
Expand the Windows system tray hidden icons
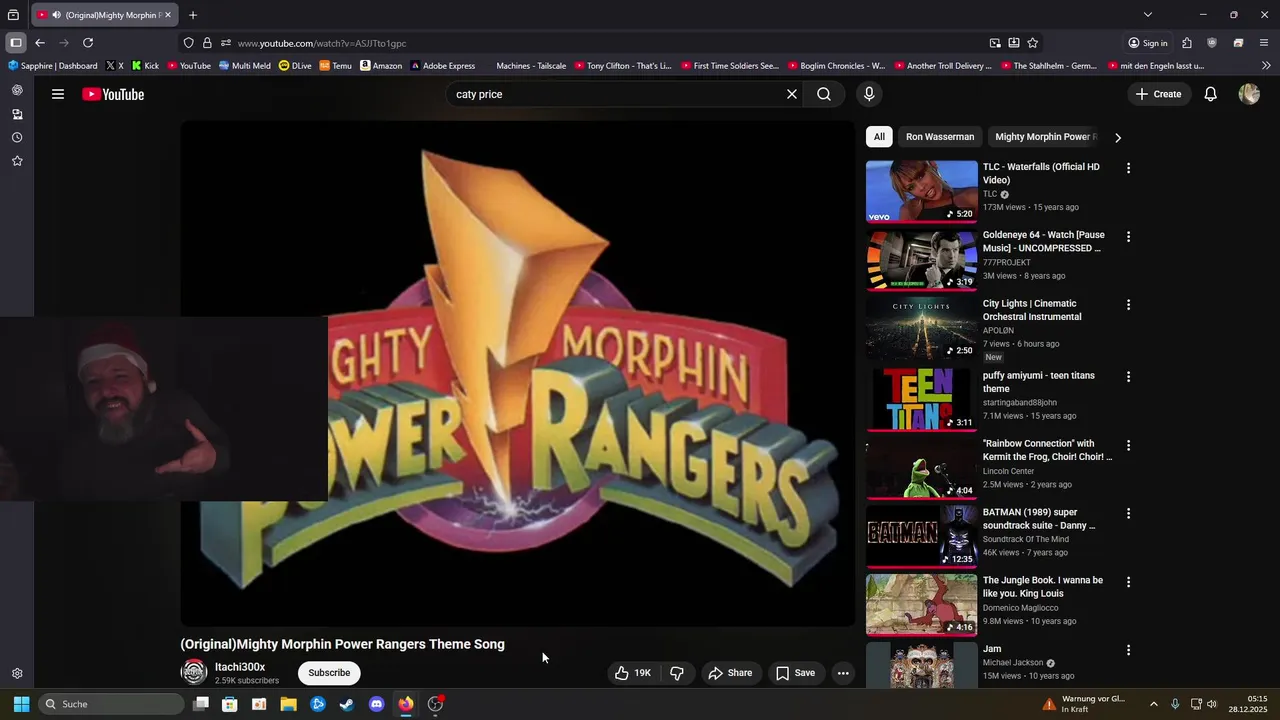pos(1153,704)
